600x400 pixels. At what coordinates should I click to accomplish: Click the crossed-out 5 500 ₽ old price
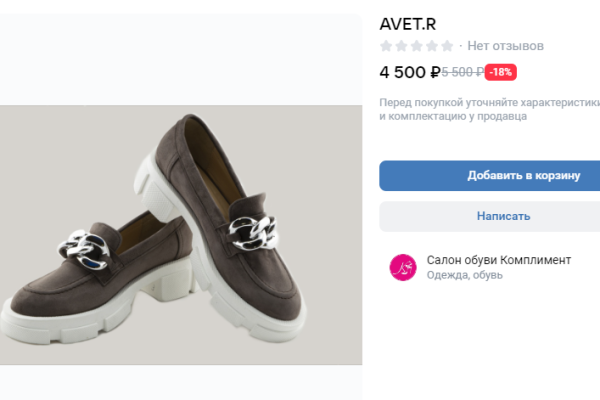[x=463, y=72]
